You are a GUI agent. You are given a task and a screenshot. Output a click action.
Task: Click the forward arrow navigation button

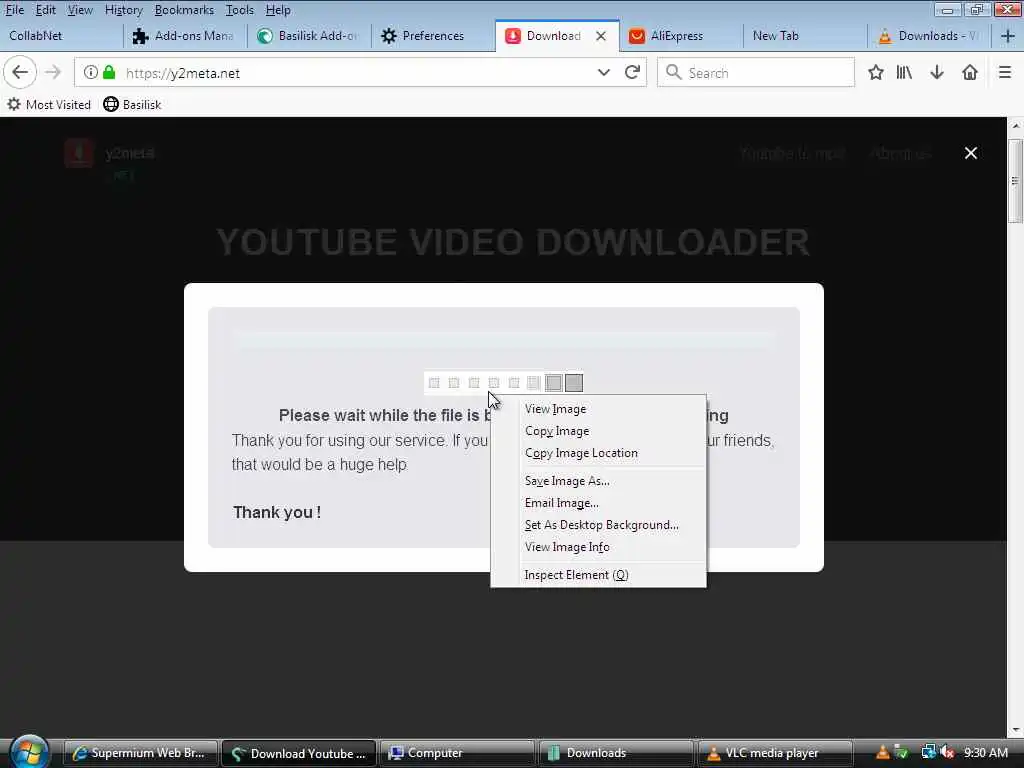click(x=53, y=72)
